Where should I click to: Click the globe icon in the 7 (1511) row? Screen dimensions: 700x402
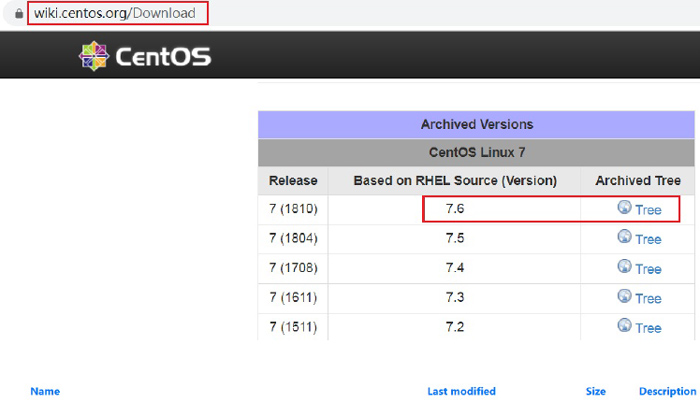click(x=625, y=325)
